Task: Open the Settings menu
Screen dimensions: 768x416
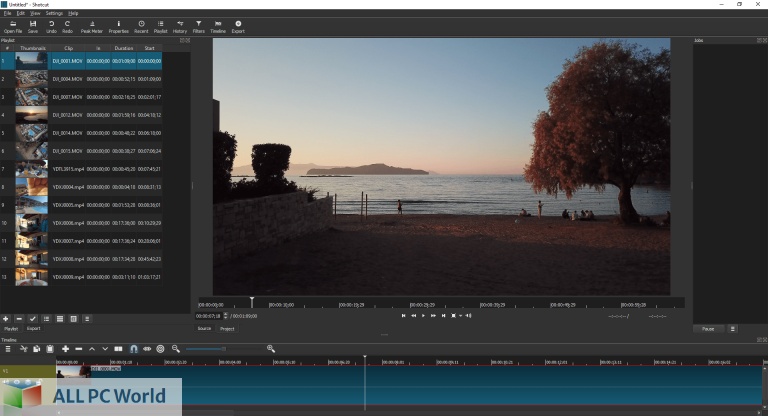Action: pyautogui.click(x=54, y=13)
